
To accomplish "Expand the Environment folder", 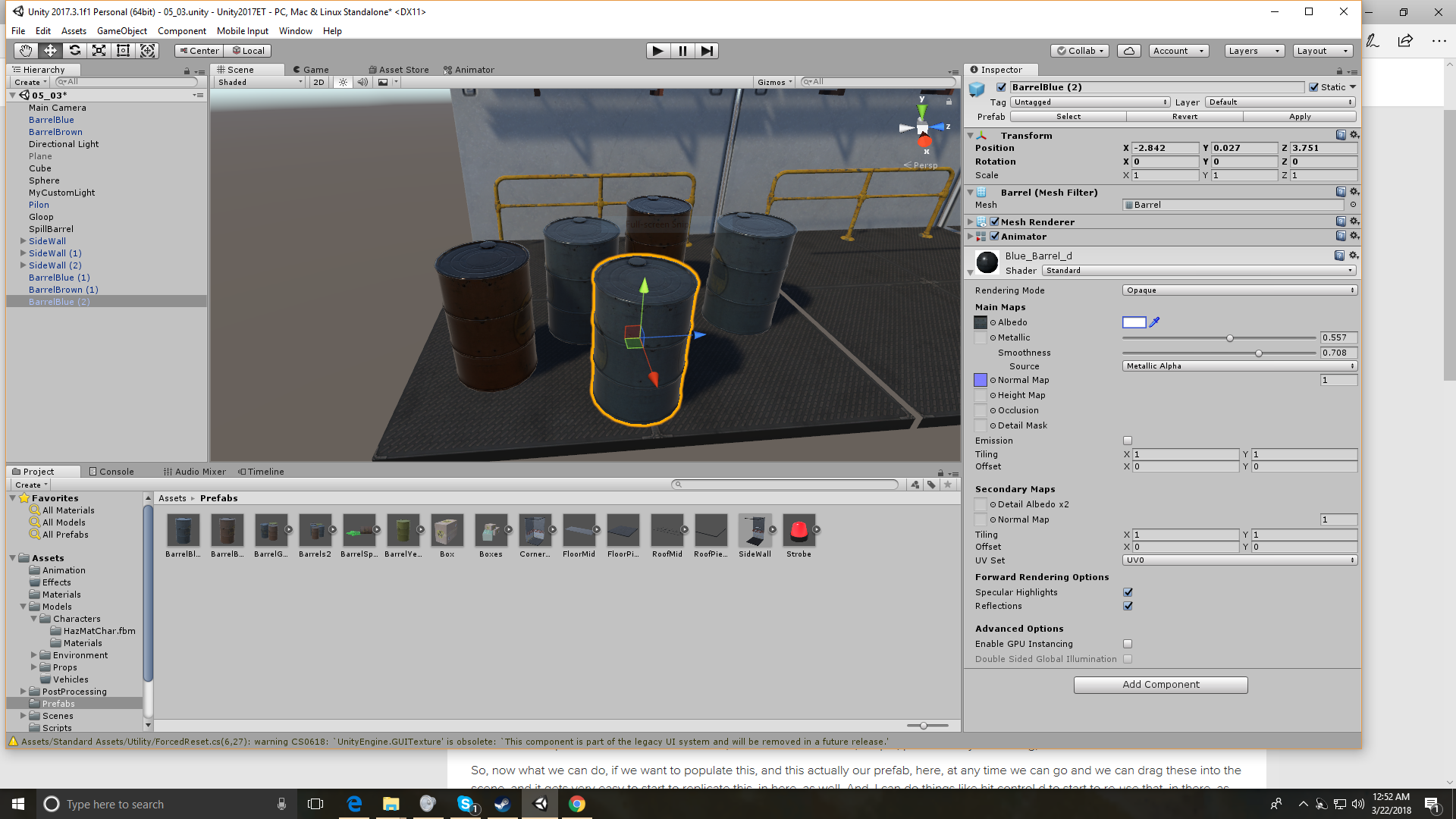I will click(x=33, y=655).
